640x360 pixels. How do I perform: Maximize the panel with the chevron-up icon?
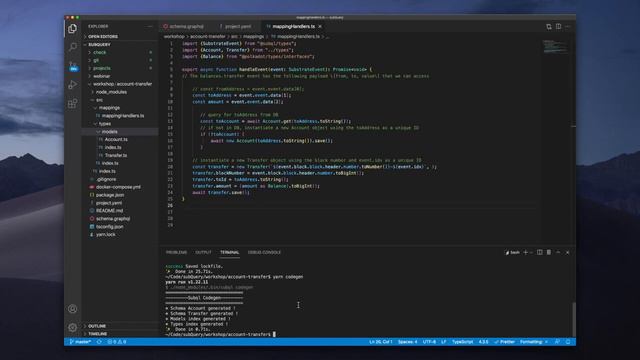(x=558, y=253)
